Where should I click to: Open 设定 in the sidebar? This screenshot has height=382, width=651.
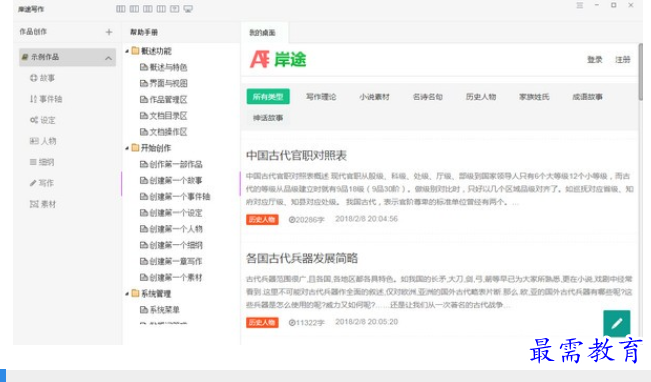click(x=42, y=120)
